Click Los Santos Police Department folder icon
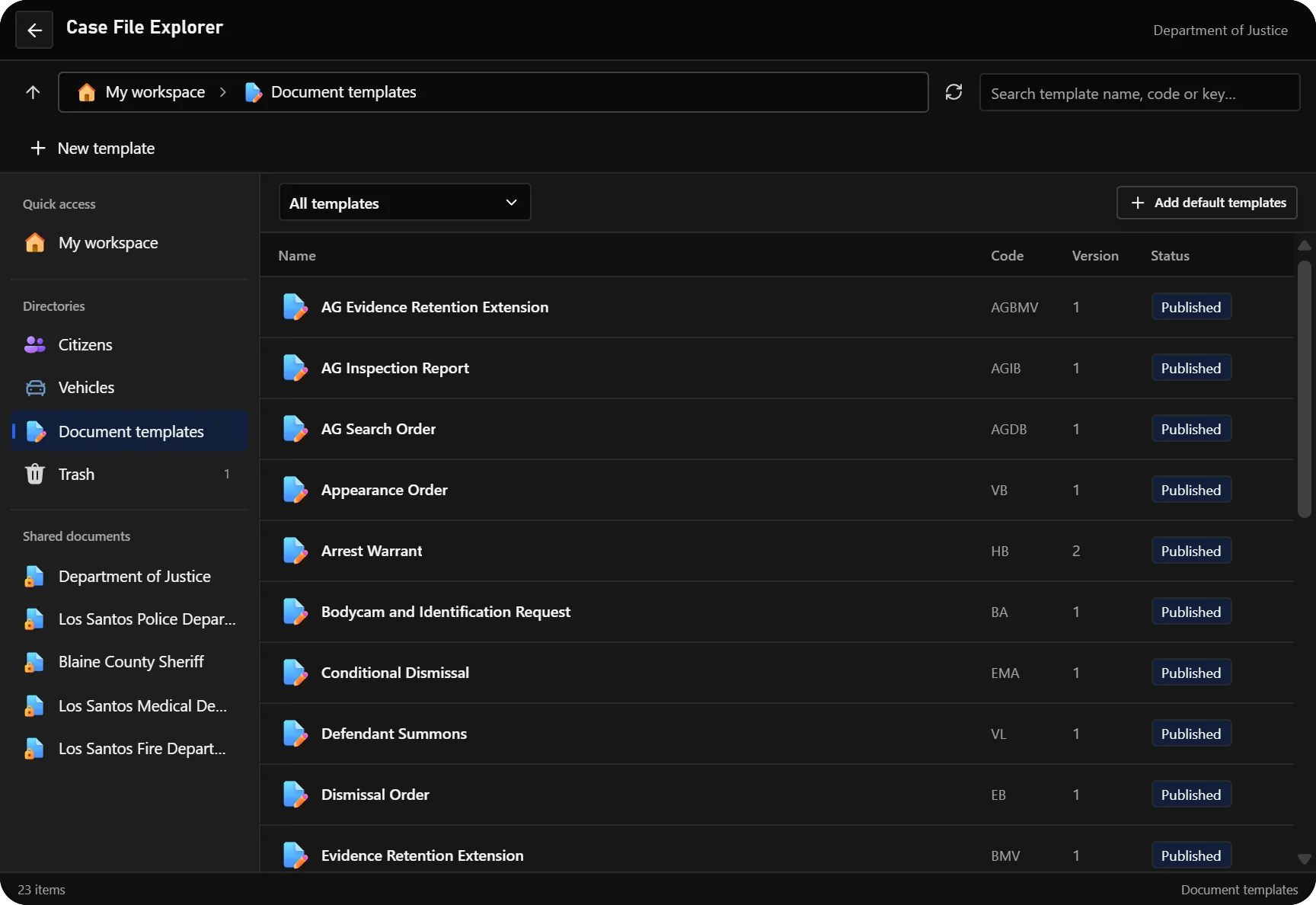The height and width of the screenshot is (905, 1316). pos(34,619)
